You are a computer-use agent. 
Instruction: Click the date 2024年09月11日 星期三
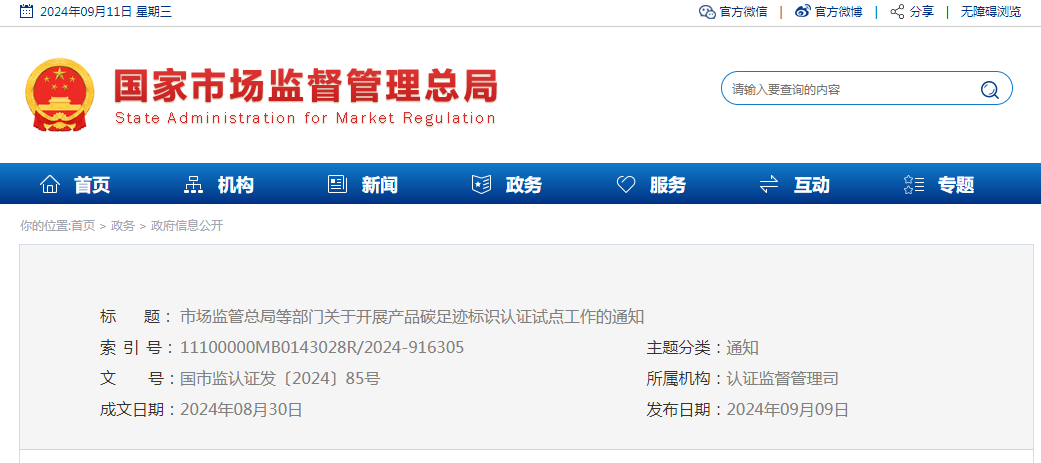pyautogui.click(x=106, y=11)
